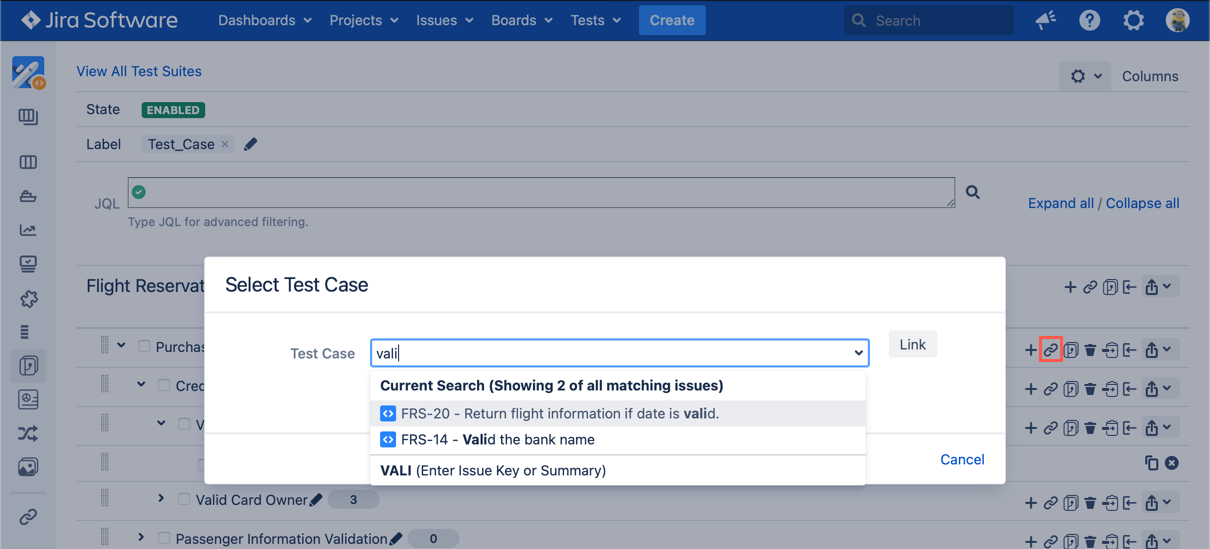This screenshot has width=1210, height=549.
Task: Click pencil icon next to Valid Card Owner
Action: click(x=316, y=500)
